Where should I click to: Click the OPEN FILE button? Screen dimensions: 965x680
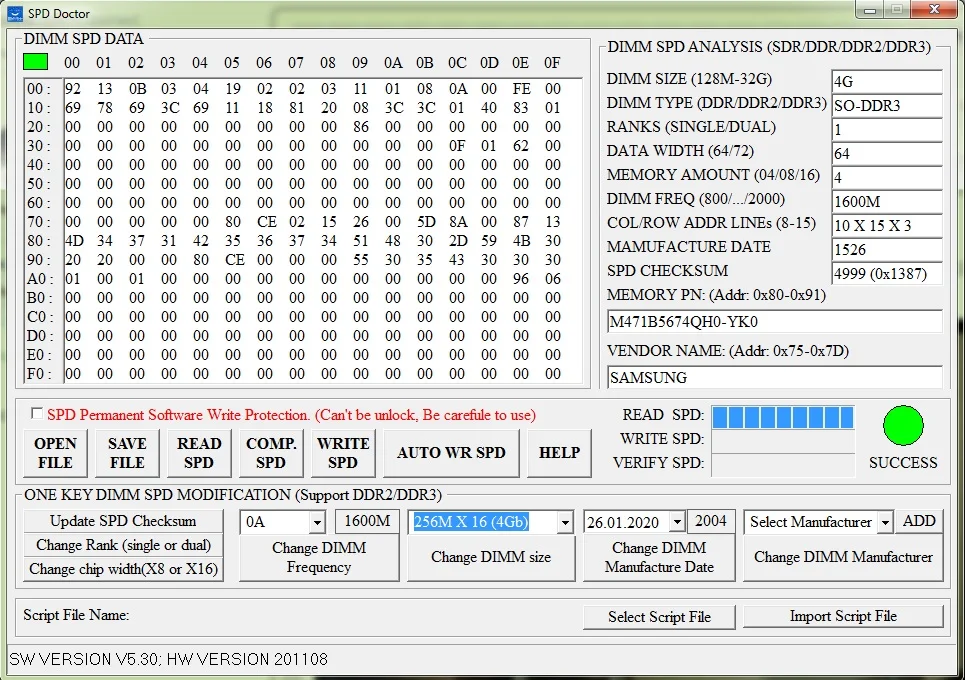click(x=55, y=453)
